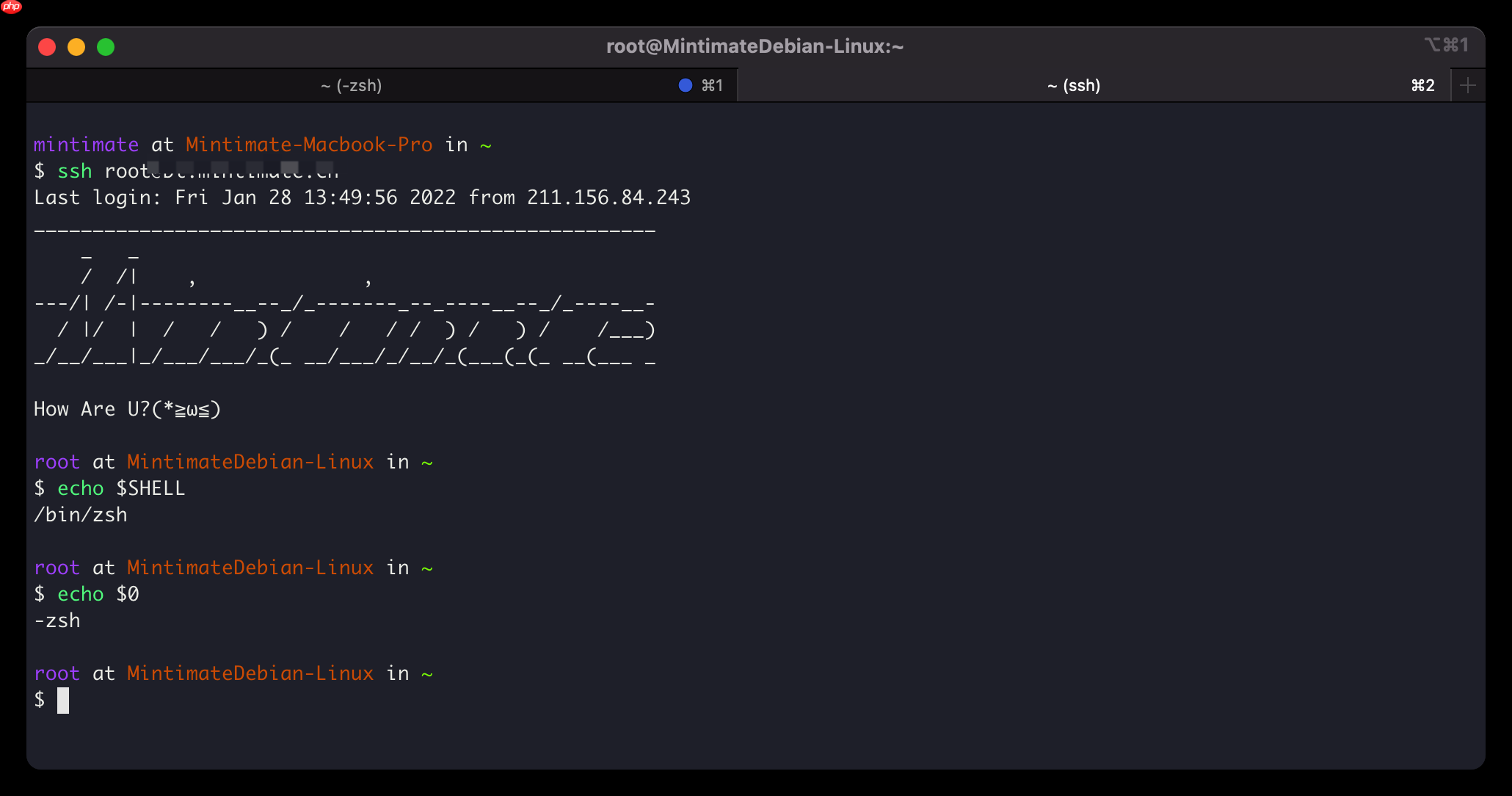Click the yellow minimize button
The height and width of the screenshot is (796, 1512).
pyautogui.click(x=76, y=47)
